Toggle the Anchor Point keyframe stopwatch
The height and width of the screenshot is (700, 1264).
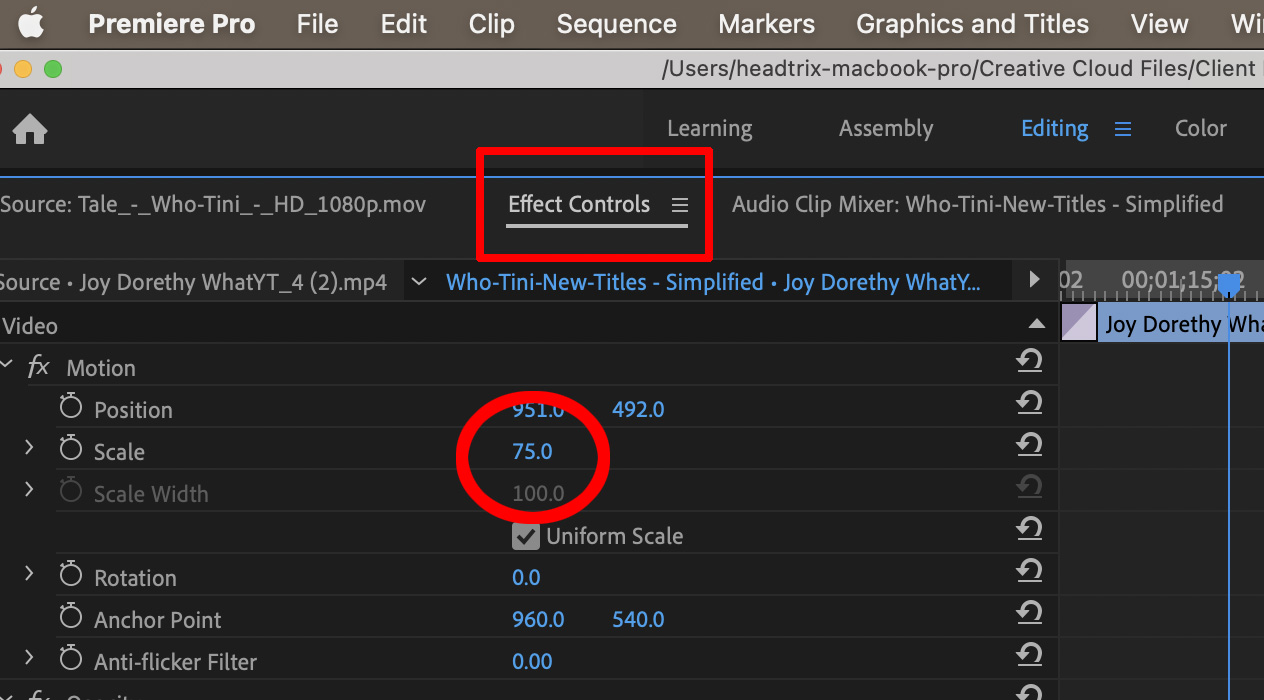click(x=70, y=615)
